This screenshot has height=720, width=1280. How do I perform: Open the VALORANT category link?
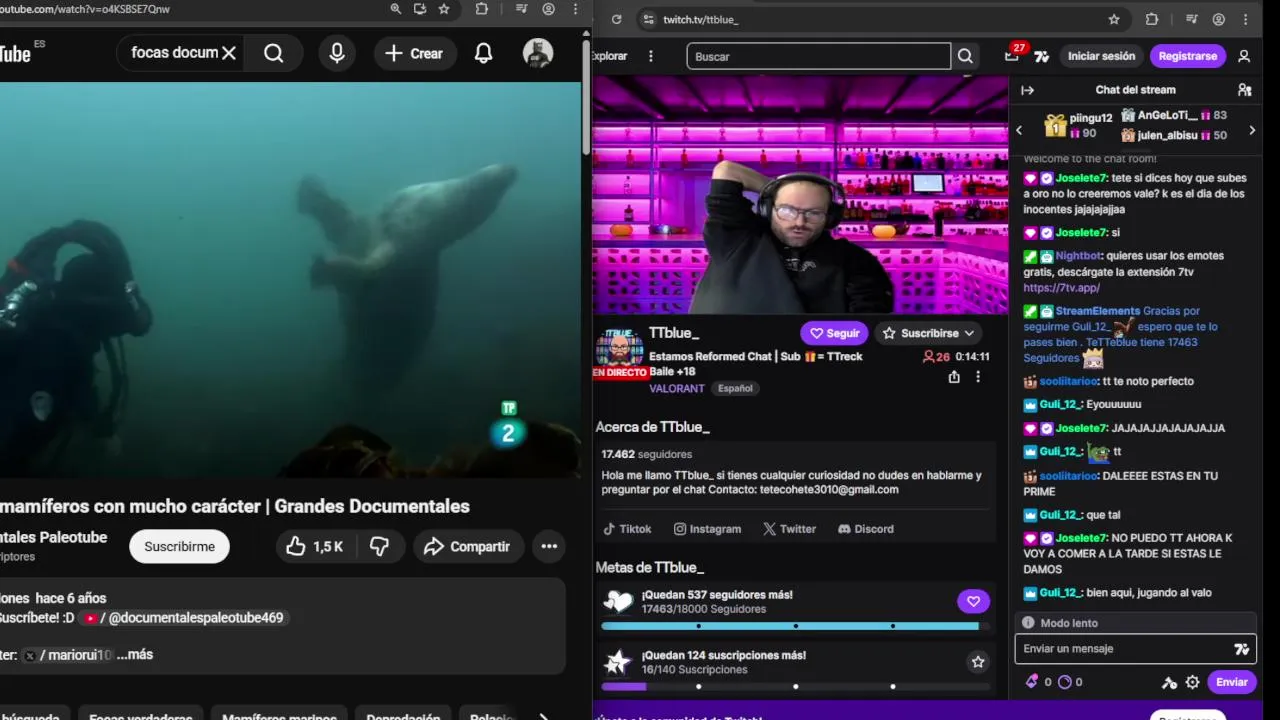point(677,388)
